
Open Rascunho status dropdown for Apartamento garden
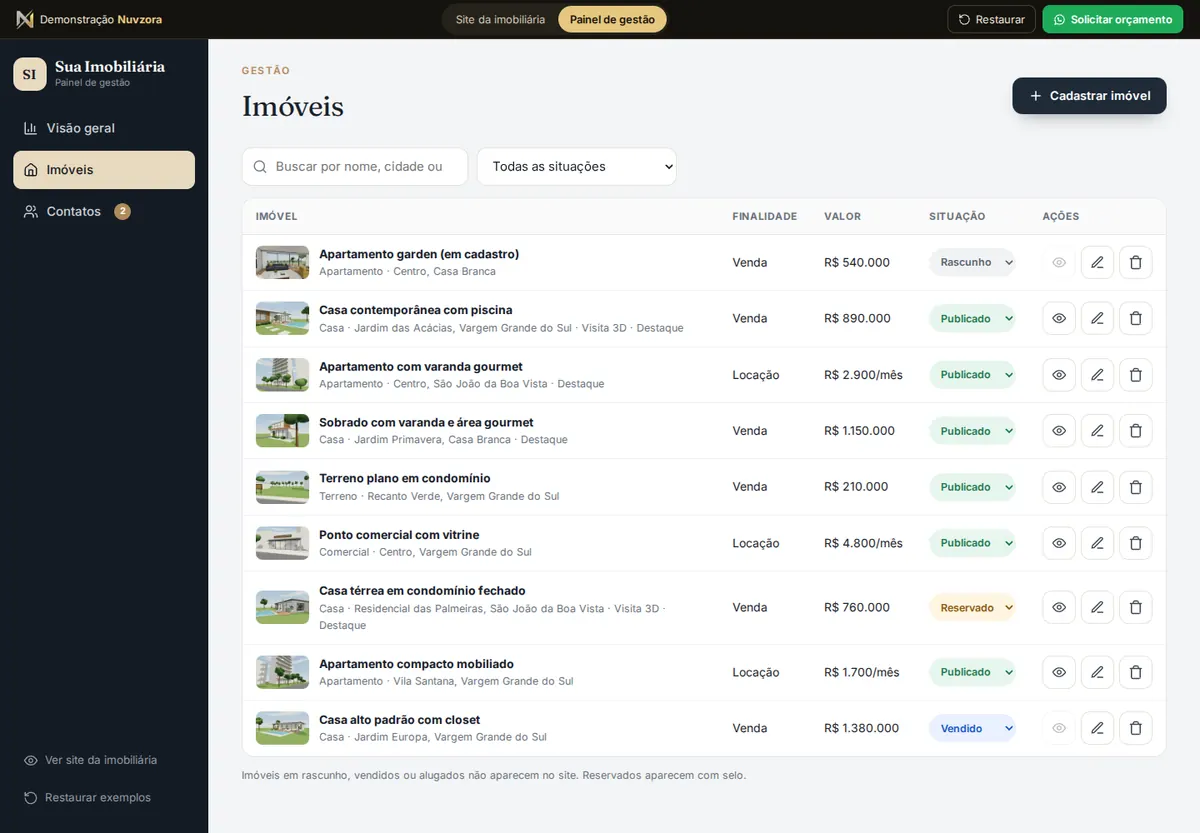[972, 262]
